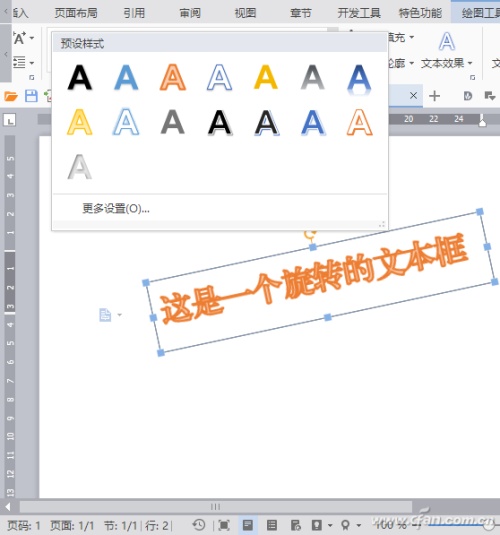Switch to the 开发工具 tab
The width and height of the screenshot is (500, 535).
click(x=359, y=13)
